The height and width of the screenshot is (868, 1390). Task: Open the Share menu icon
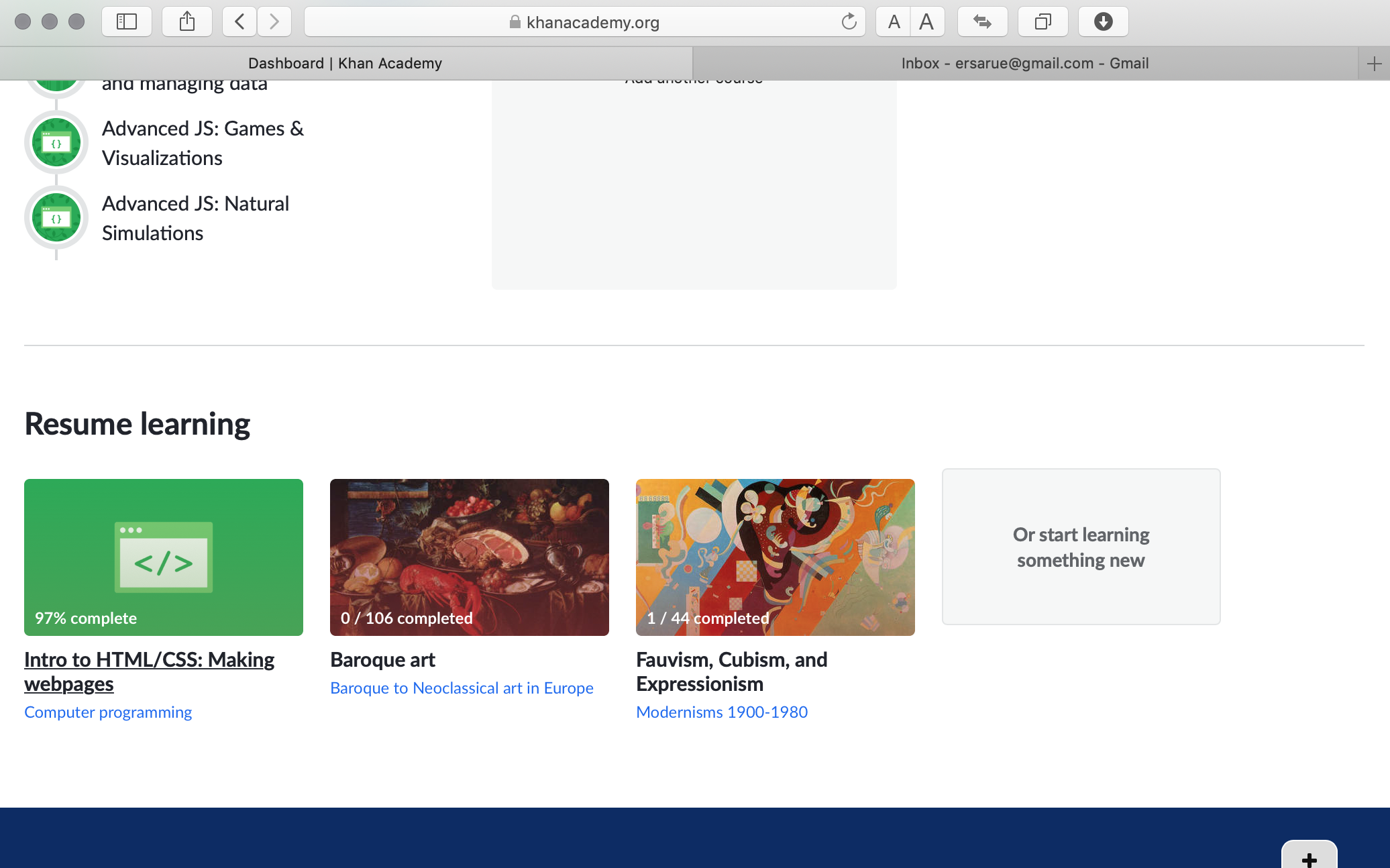click(x=187, y=21)
